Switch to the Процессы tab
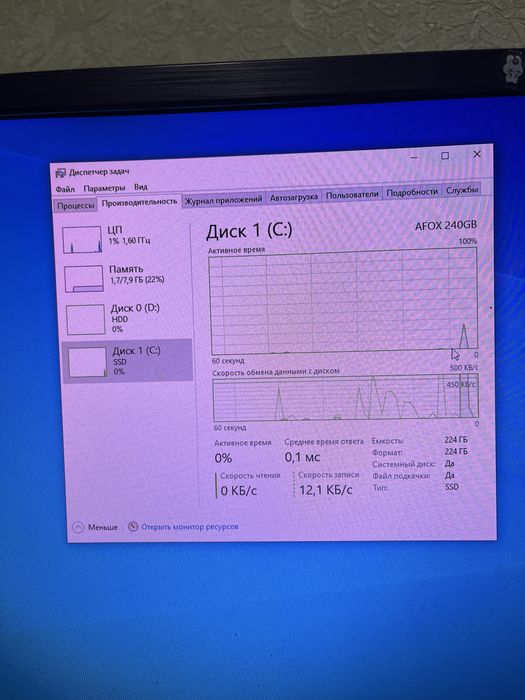This screenshot has width=525, height=700. (75, 206)
